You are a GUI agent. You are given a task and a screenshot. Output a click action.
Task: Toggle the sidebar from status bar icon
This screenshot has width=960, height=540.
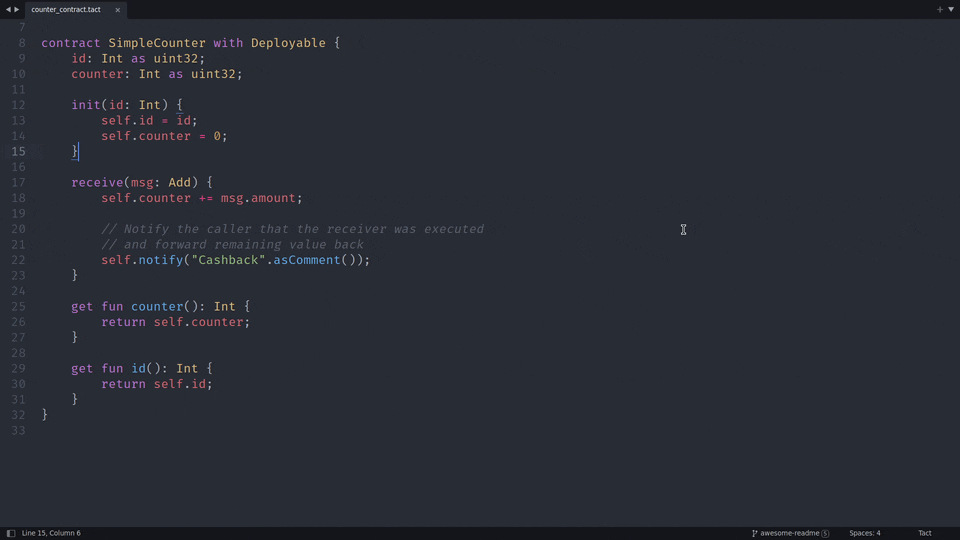(x=10, y=533)
